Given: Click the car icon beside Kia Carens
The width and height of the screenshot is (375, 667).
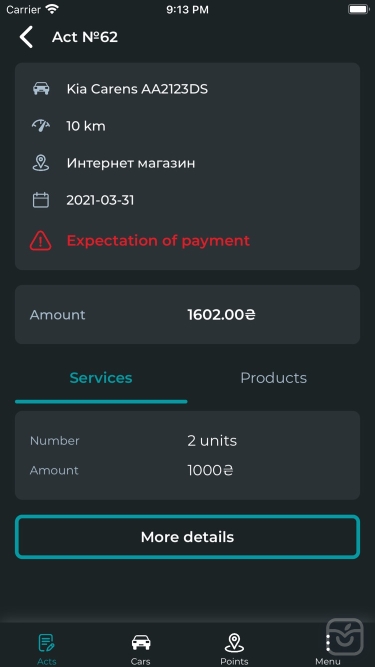Looking at the screenshot, I should coord(41,89).
